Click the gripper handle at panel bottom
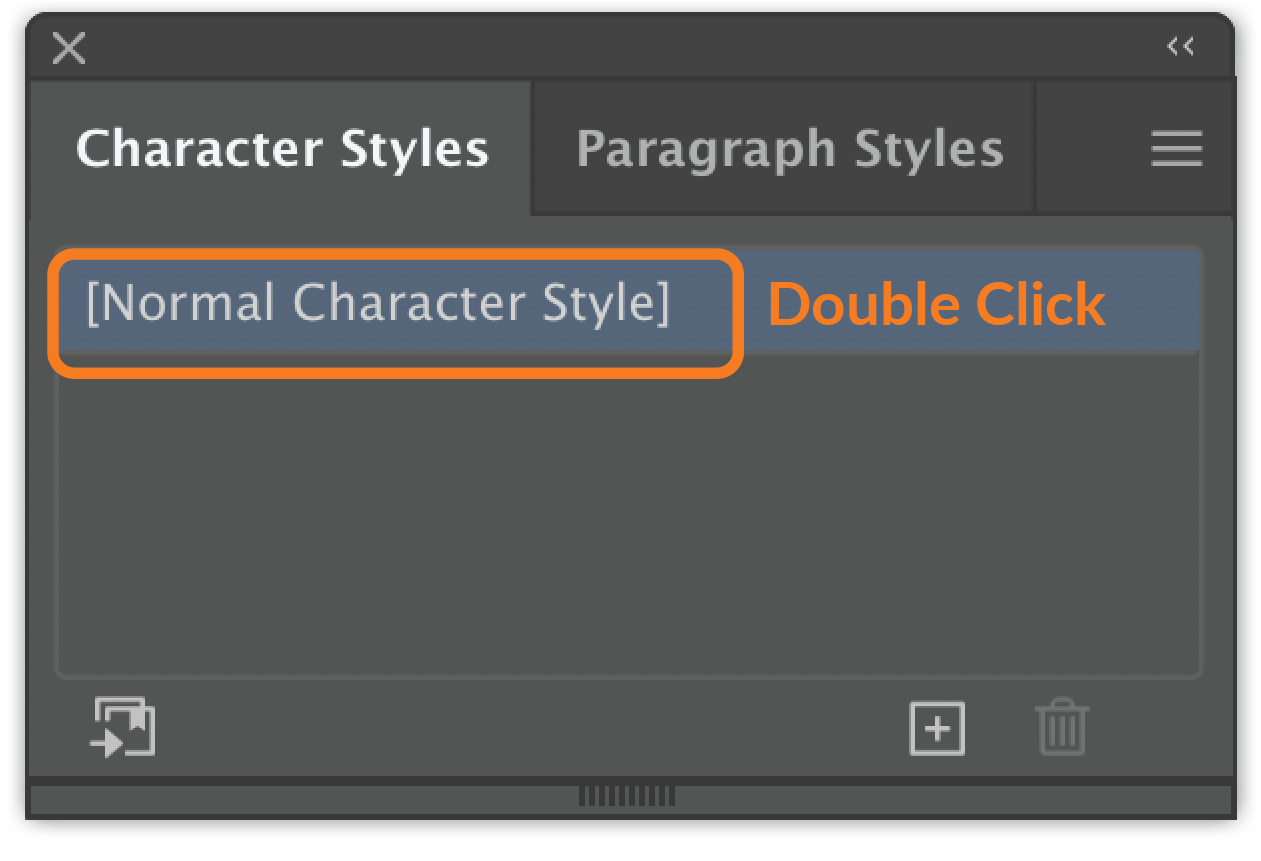This screenshot has width=1261, height=861. click(627, 796)
